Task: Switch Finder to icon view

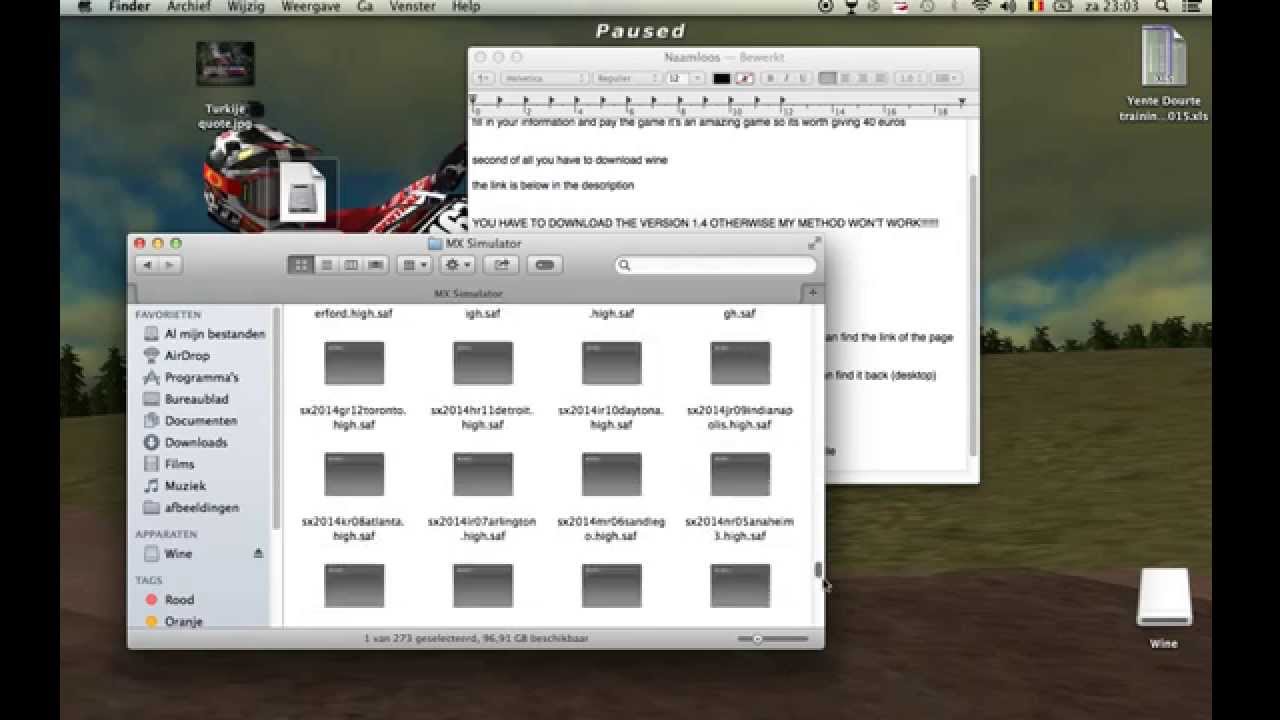Action: coord(300,265)
